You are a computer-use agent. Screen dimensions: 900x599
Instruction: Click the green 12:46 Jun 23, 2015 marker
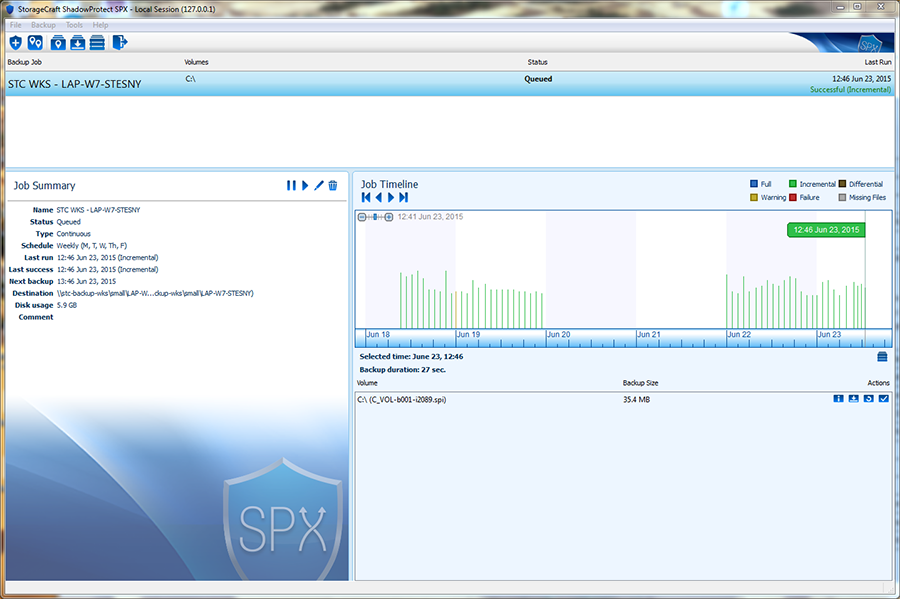[x=826, y=230]
